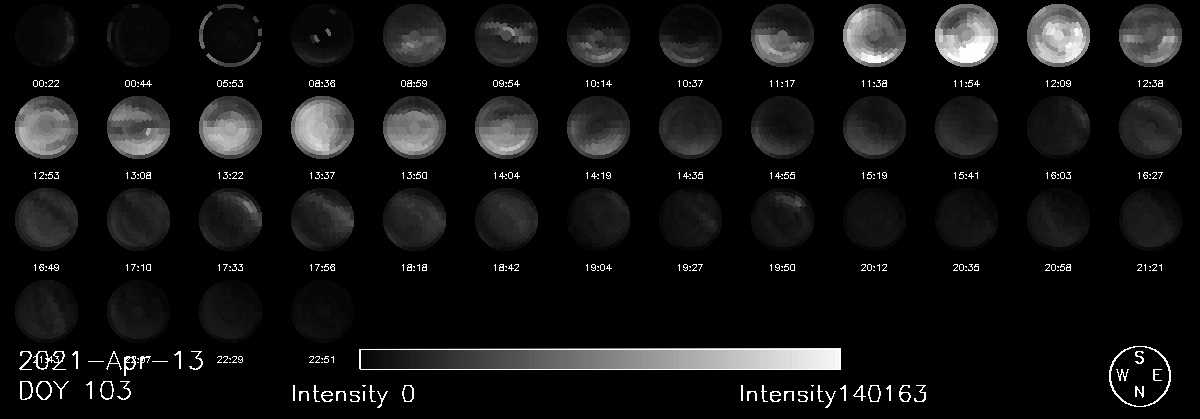
Task: Click the Intensity 0 minimum label
Action: (352, 394)
